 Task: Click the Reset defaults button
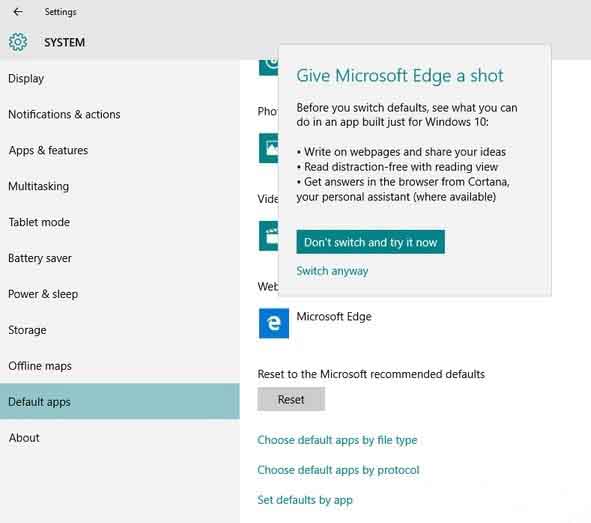pyautogui.click(x=291, y=399)
